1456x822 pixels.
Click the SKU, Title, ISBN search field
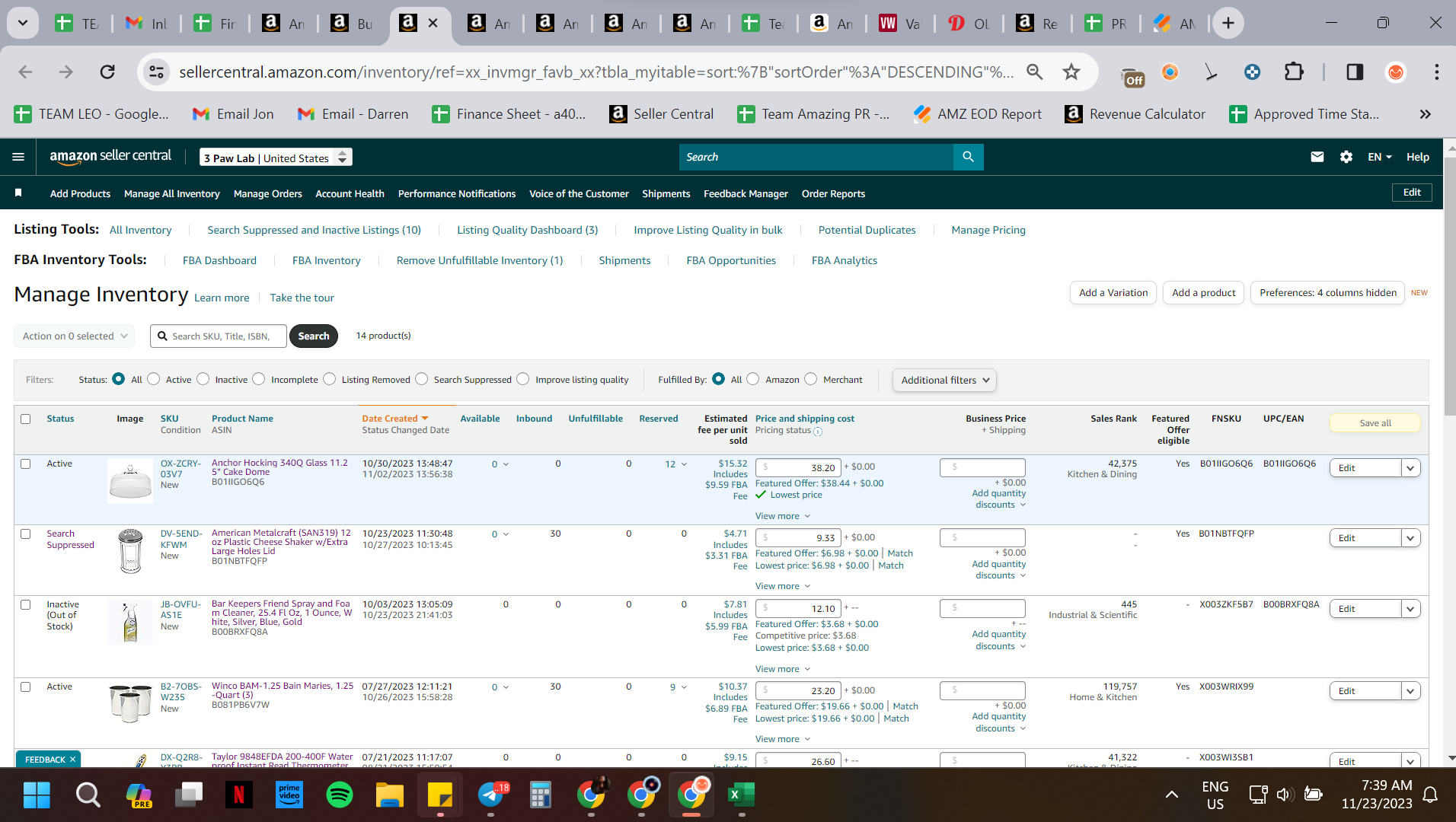219,336
